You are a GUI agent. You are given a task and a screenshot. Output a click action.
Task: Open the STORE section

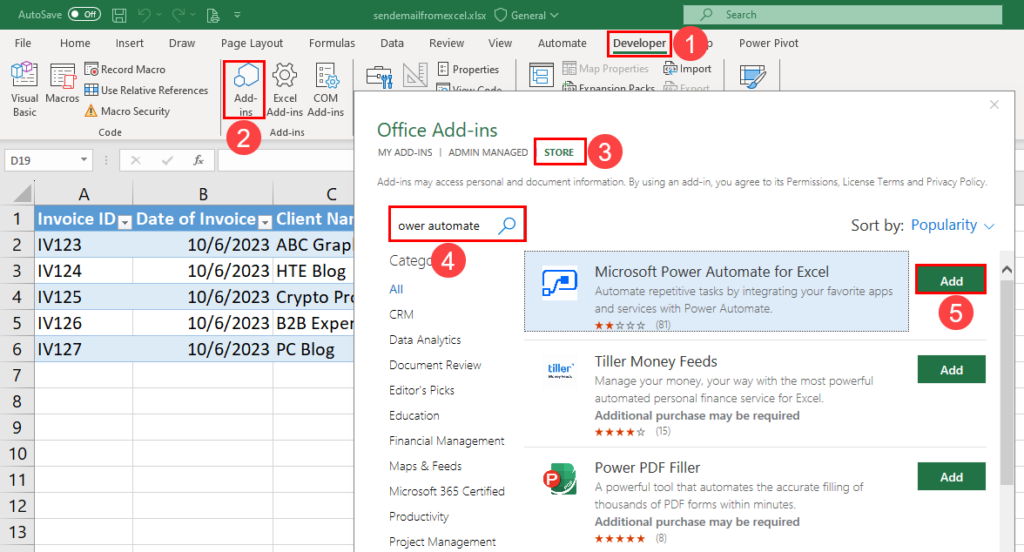559,152
